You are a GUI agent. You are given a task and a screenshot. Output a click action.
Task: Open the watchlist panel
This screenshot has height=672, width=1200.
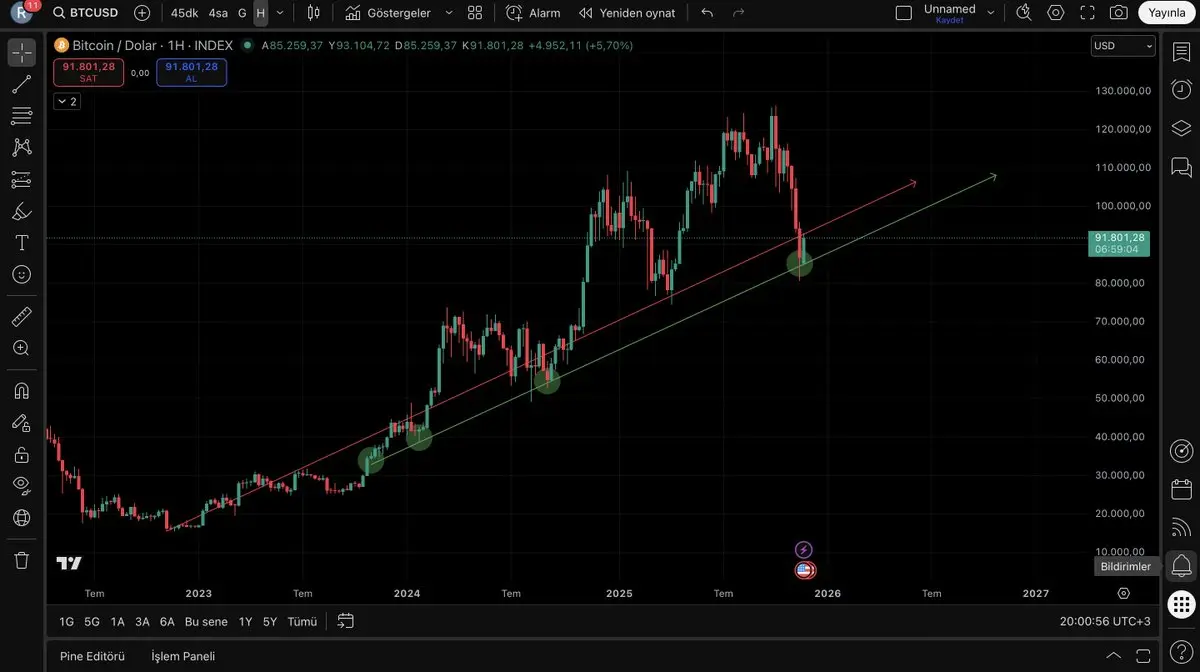point(1181,53)
